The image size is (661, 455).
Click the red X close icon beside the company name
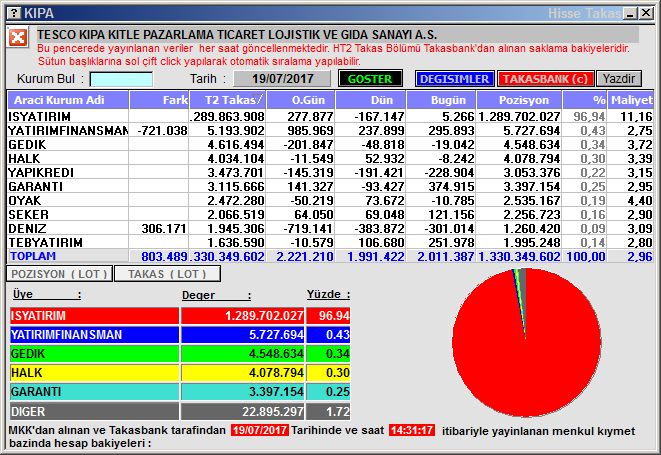pos(18,38)
